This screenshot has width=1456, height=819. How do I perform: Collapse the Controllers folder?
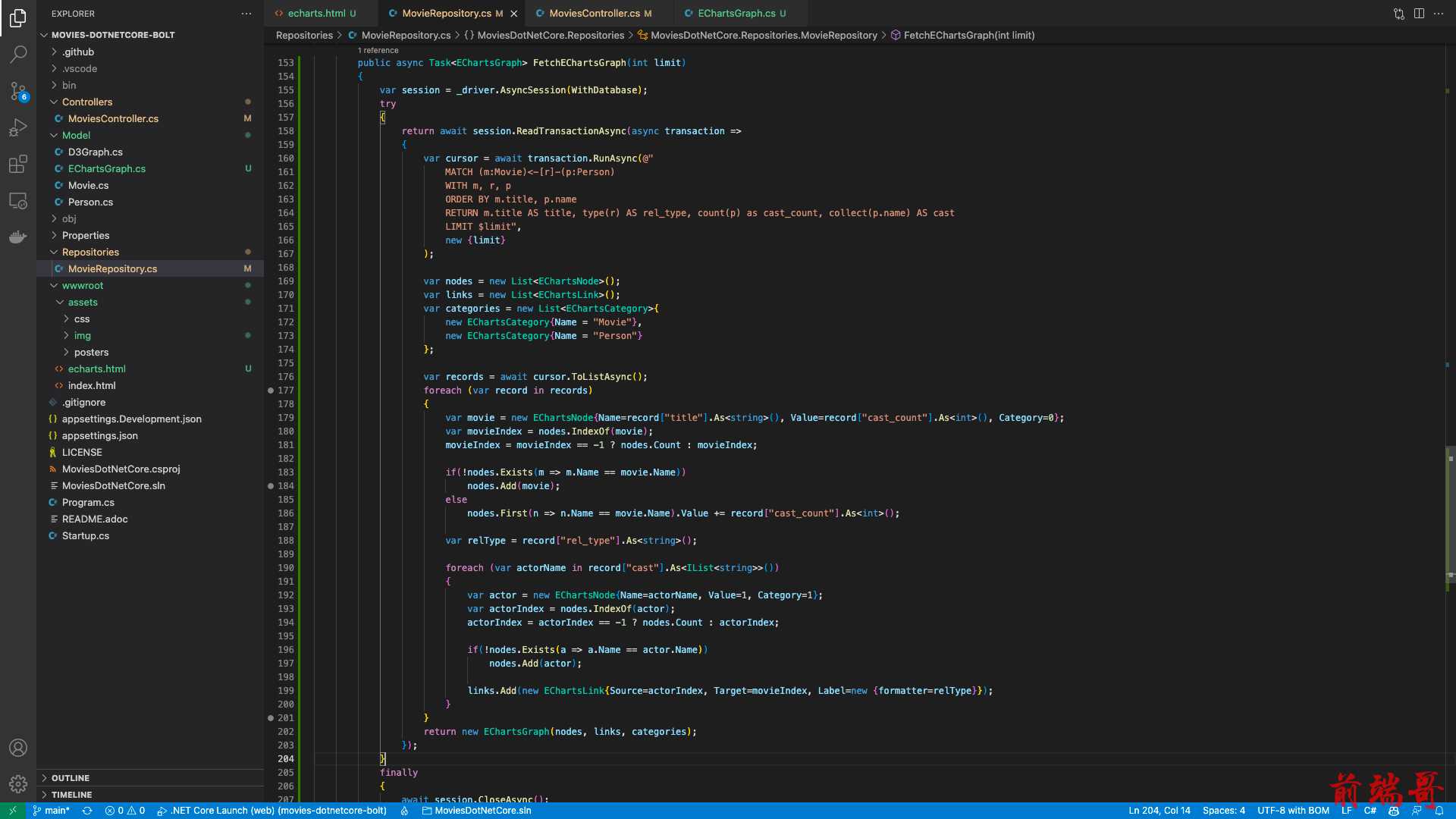click(x=150, y=102)
